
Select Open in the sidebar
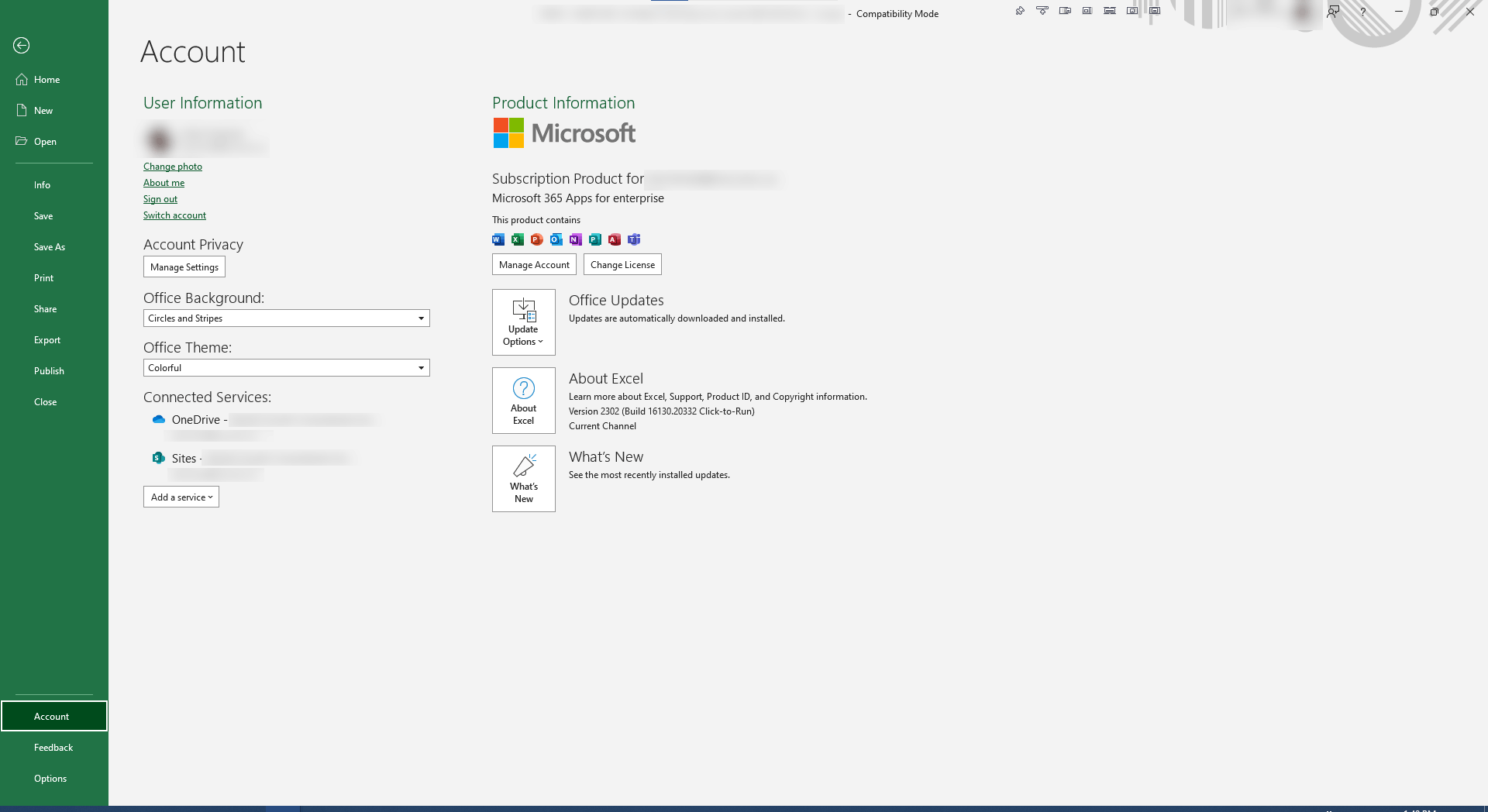pos(54,142)
